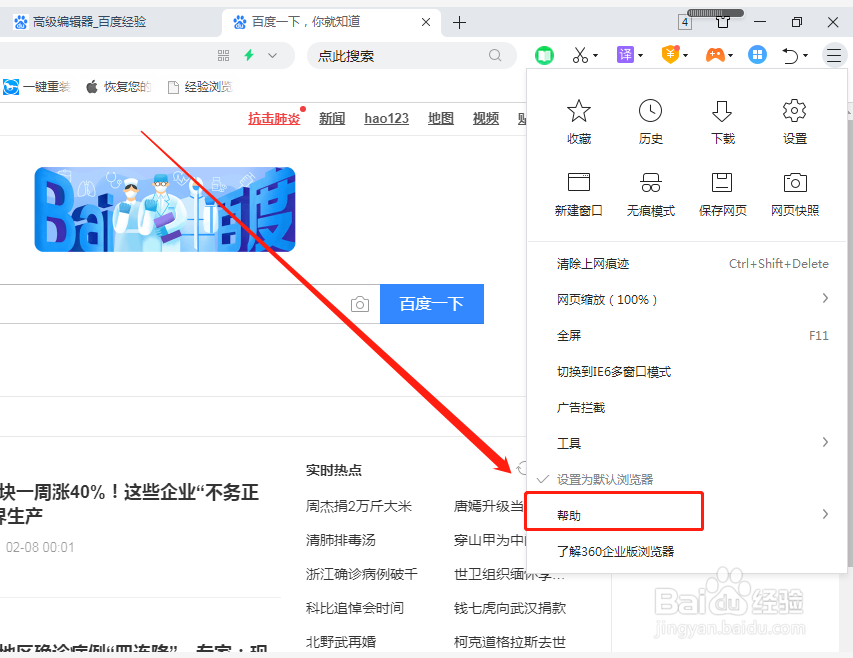Click the 新建窗口 new window icon
This screenshot has width=853, height=658.
pyautogui.click(x=578, y=182)
